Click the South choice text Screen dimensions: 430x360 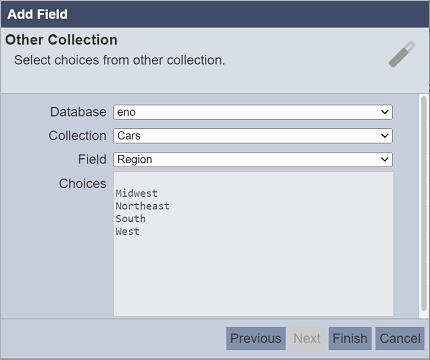pos(130,219)
